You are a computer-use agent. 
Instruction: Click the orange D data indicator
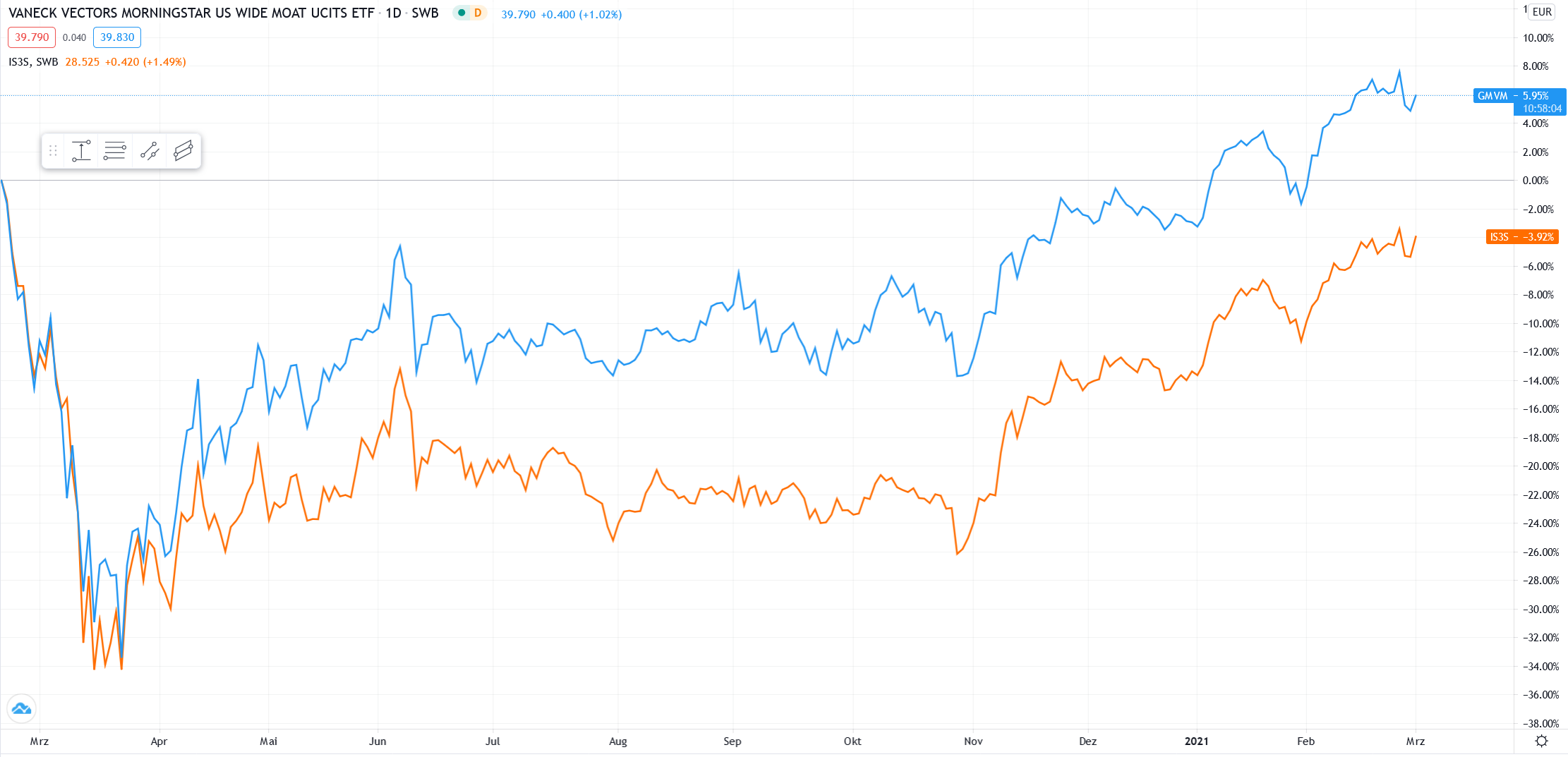tap(478, 13)
